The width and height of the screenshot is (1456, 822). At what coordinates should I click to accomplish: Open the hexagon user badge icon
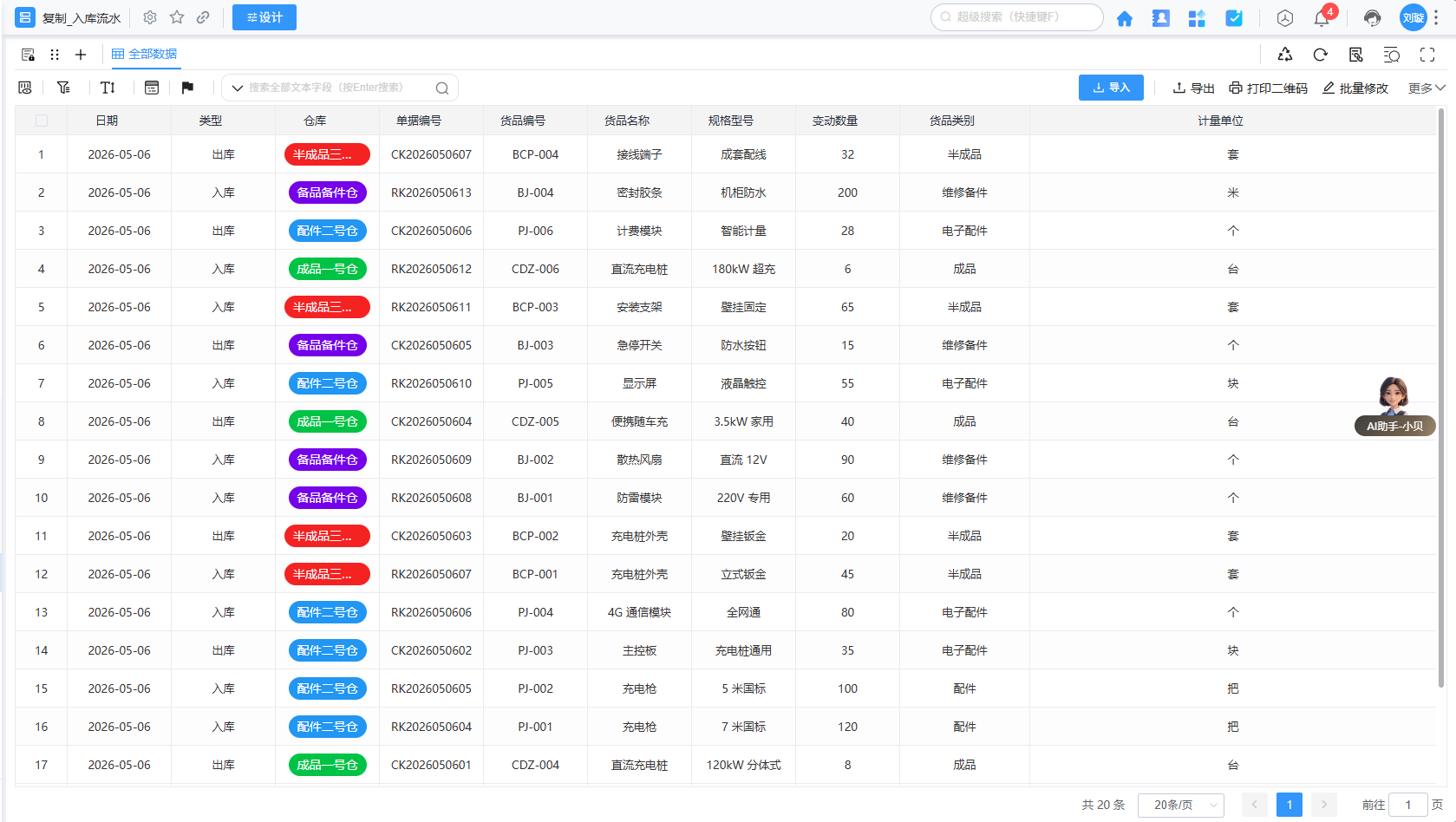1285,18
